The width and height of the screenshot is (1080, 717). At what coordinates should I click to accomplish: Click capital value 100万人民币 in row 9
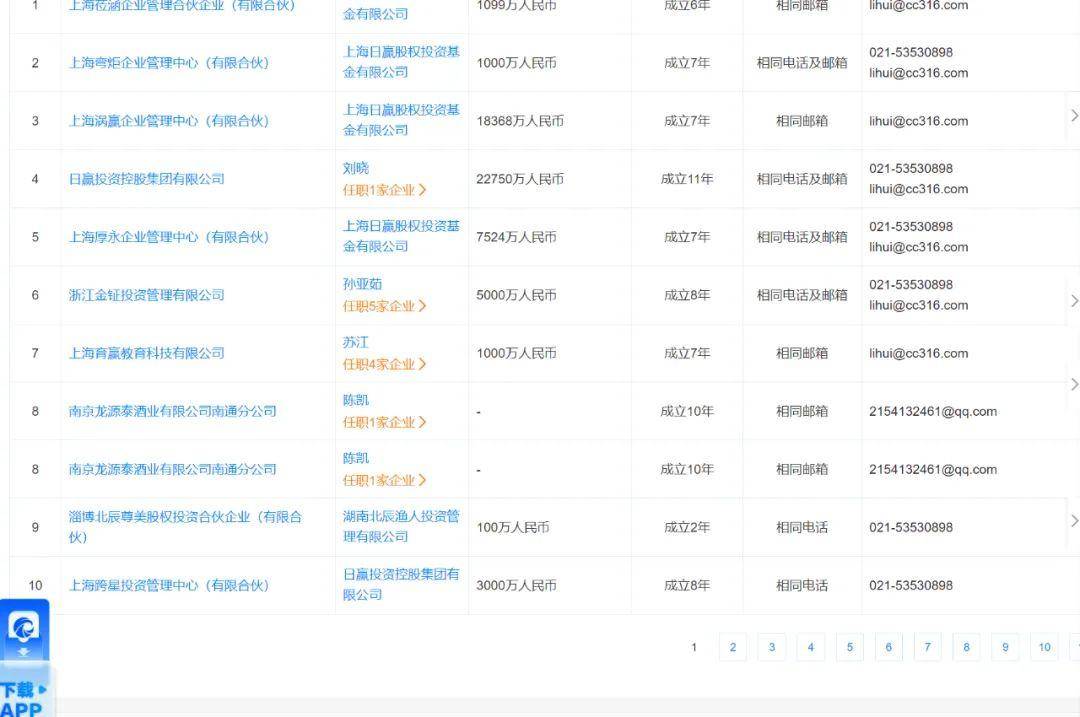coord(513,528)
